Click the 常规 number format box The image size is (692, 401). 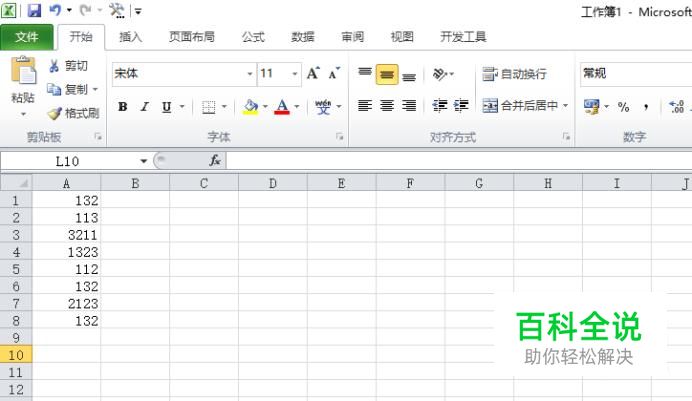636,74
